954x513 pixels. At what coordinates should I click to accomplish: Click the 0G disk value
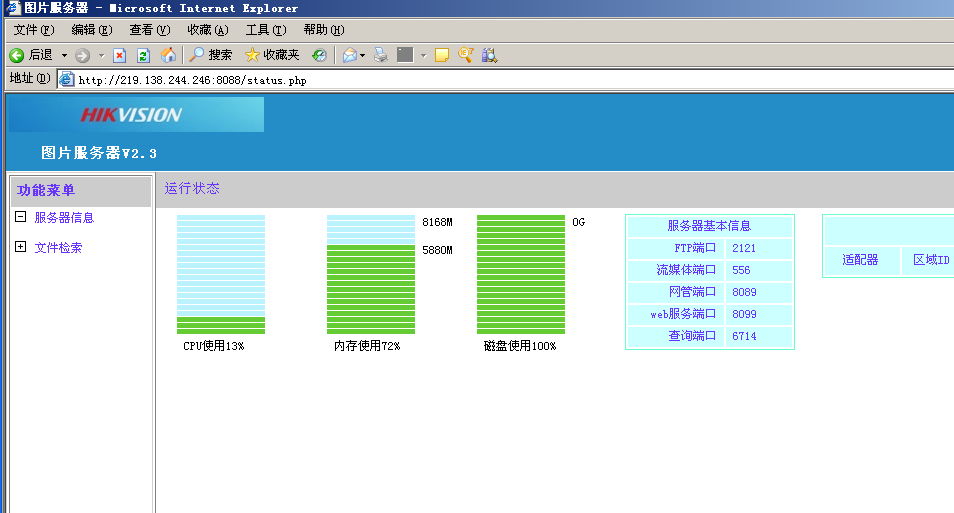[x=579, y=222]
